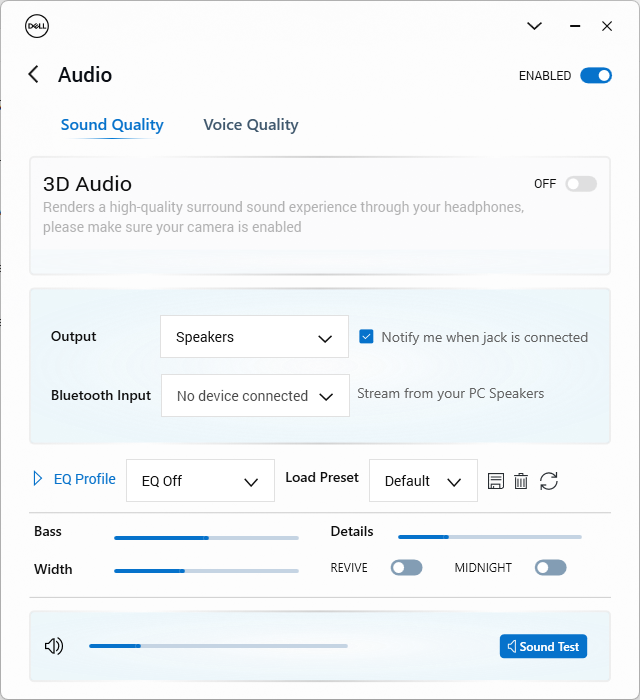Open the Output Speakers dropdown

254,337
